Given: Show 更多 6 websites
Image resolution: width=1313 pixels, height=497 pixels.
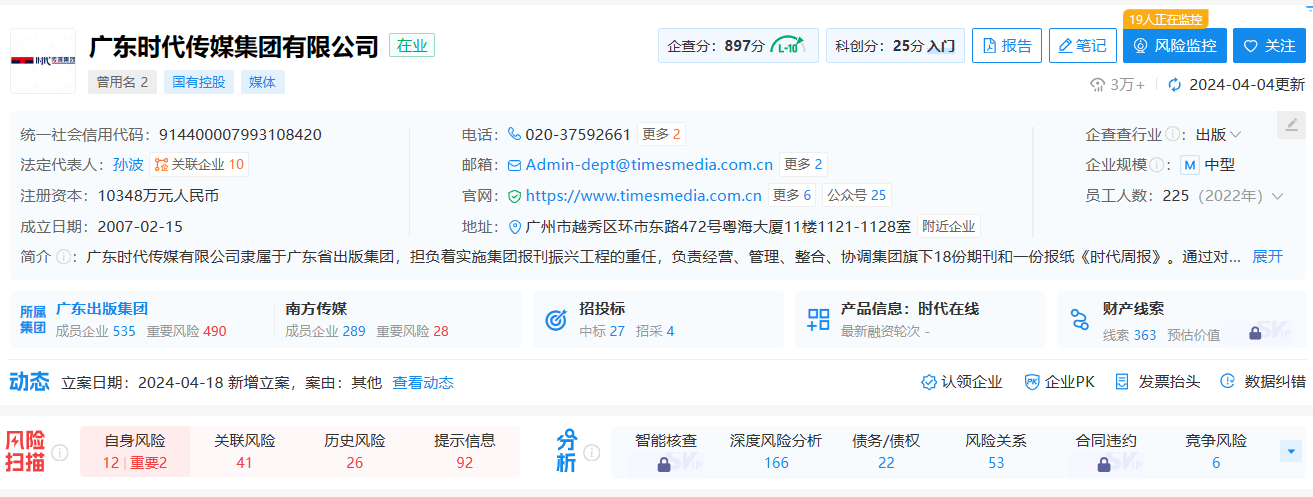Looking at the screenshot, I should point(792,195).
